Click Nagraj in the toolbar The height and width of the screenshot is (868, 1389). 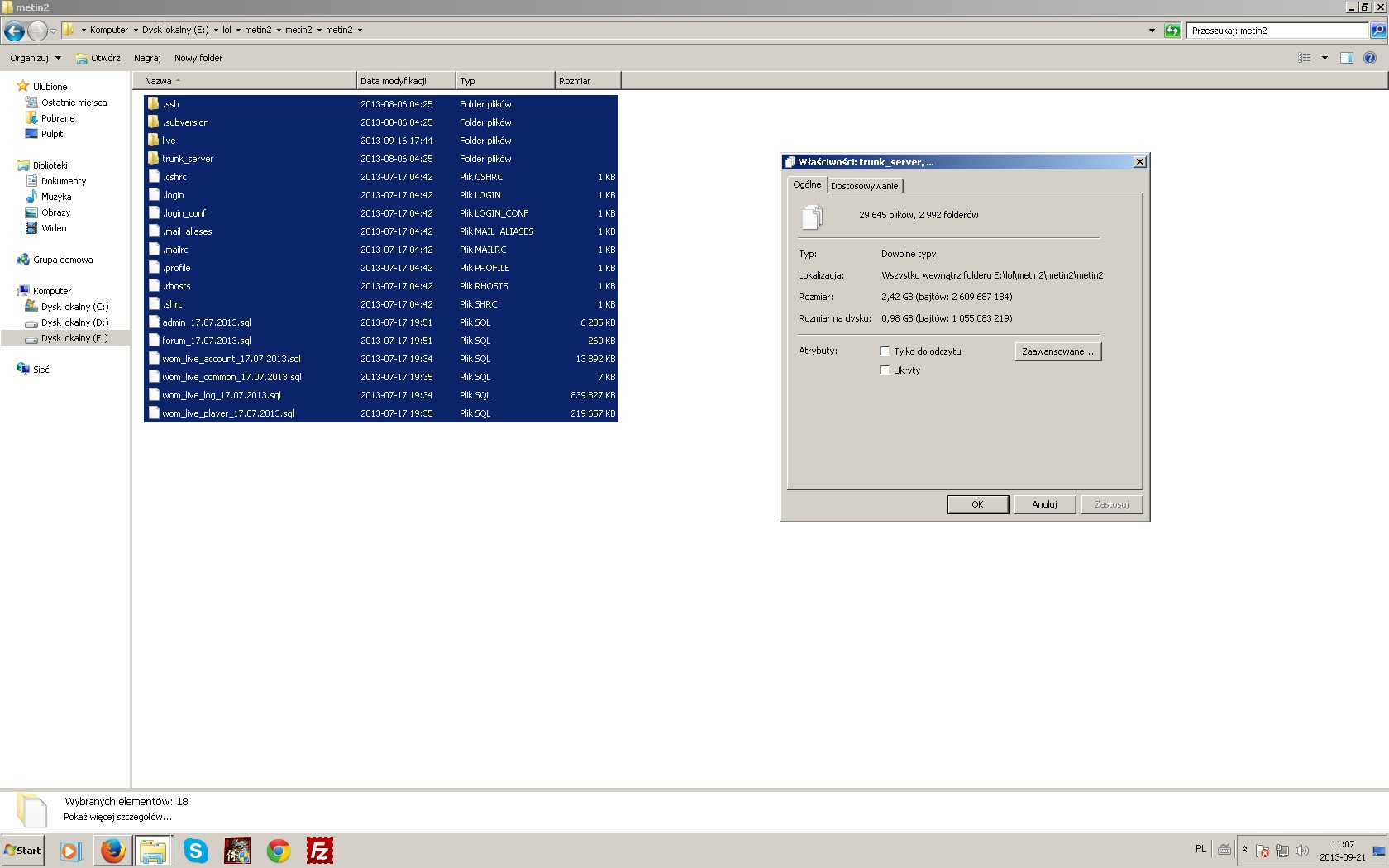click(147, 58)
